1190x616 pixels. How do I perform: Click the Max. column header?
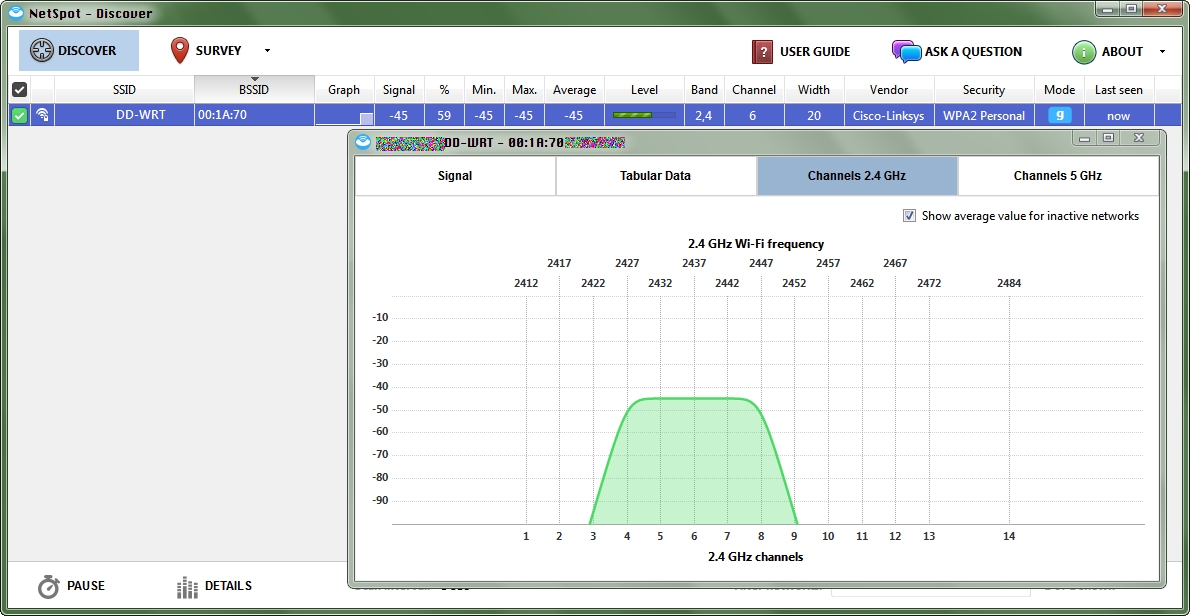coord(524,90)
